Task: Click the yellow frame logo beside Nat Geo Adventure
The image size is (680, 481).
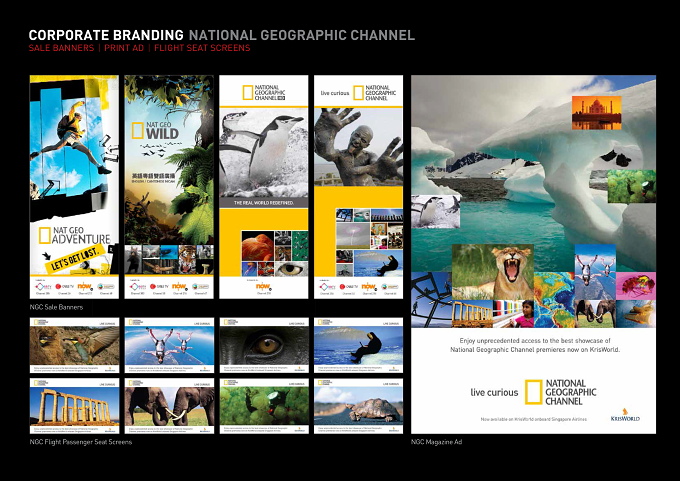Action: coord(45,236)
